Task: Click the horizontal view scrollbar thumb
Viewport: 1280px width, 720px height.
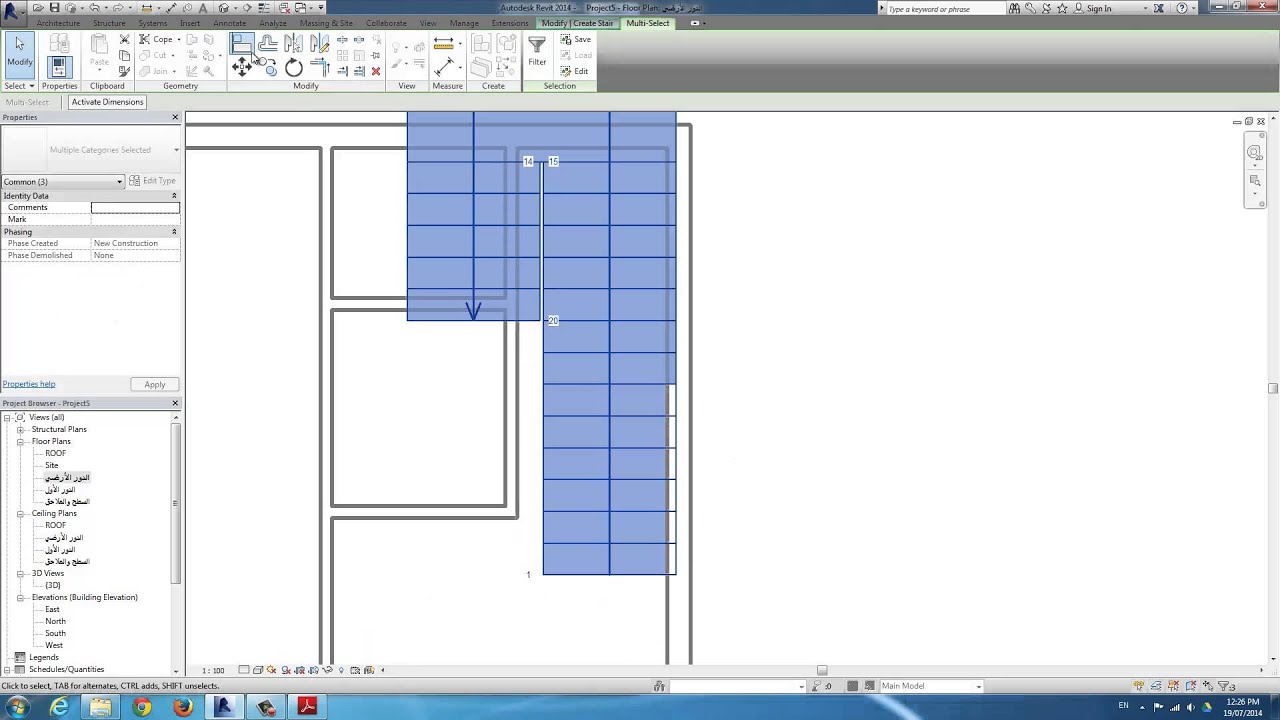Action: pyautogui.click(x=822, y=671)
